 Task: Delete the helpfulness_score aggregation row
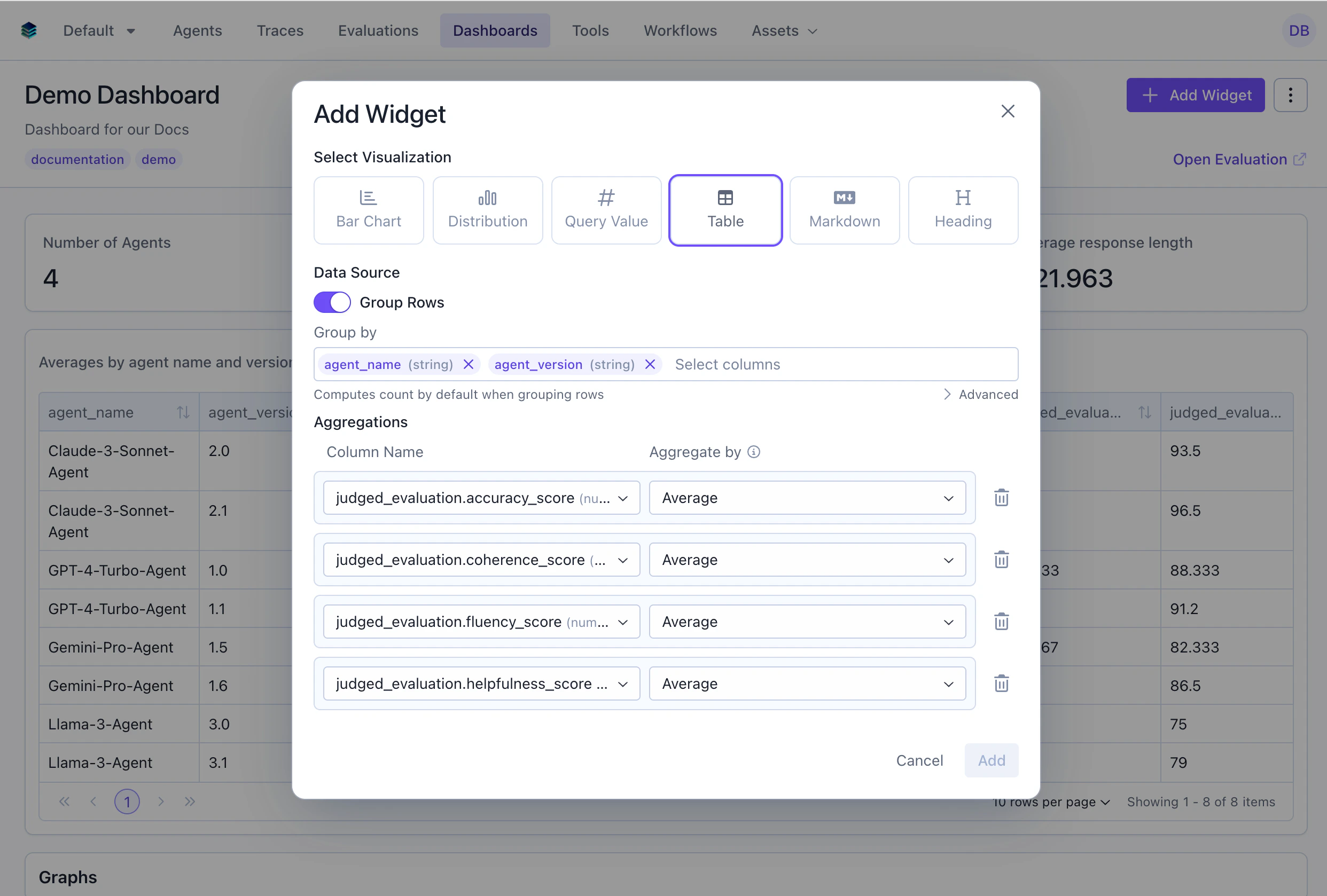coord(1001,683)
